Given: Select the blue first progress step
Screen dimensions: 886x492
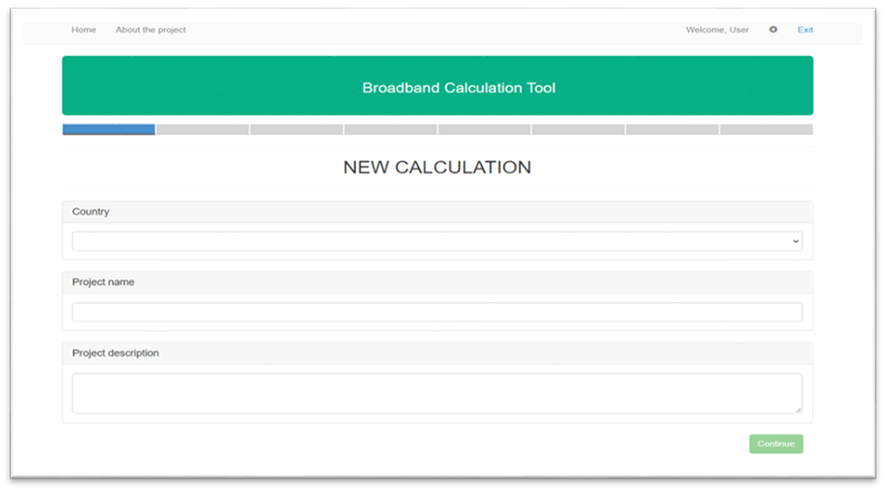Looking at the screenshot, I should coord(109,129).
